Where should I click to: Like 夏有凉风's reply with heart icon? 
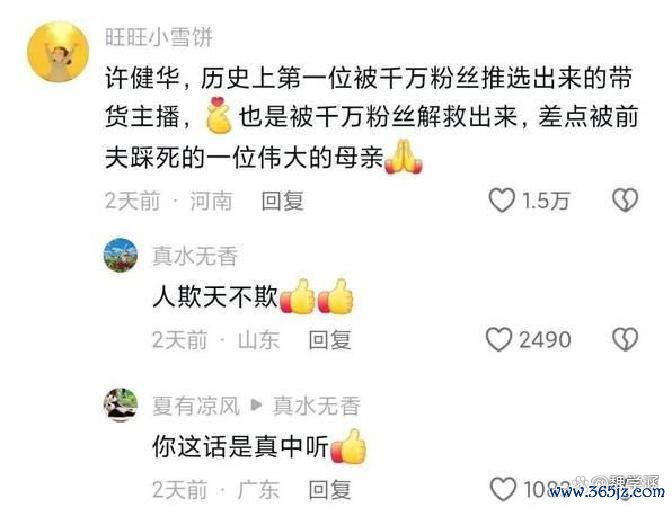tap(502, 489)
